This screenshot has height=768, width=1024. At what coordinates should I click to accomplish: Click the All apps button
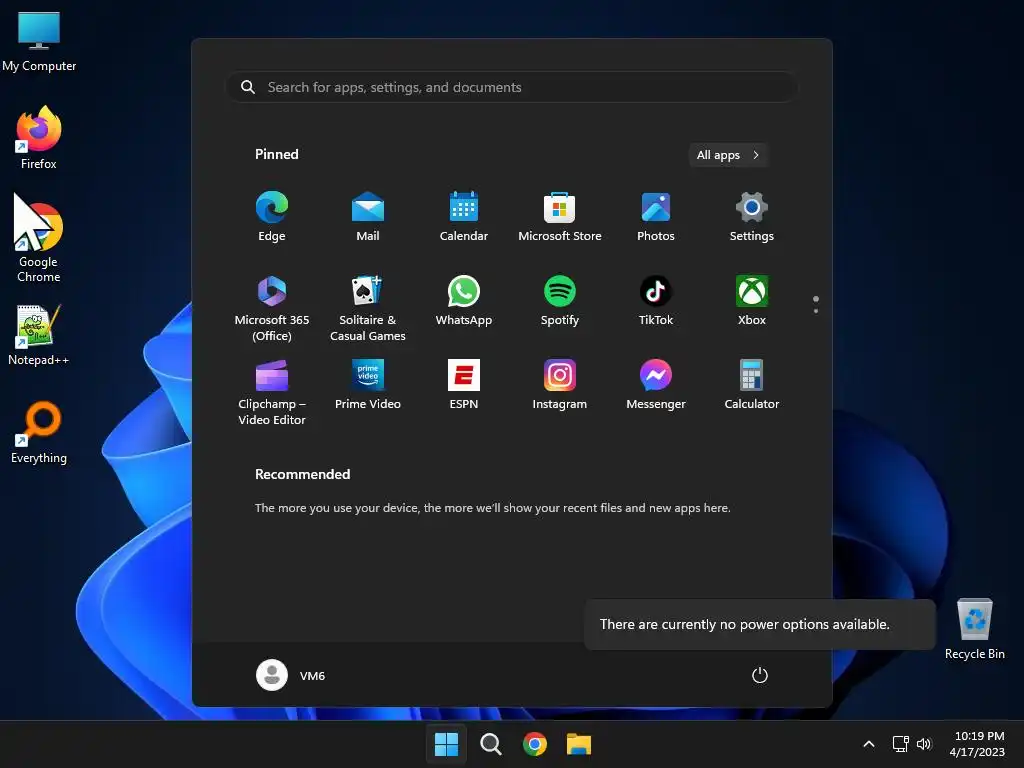pyautogui.click(x=728, y=155)
